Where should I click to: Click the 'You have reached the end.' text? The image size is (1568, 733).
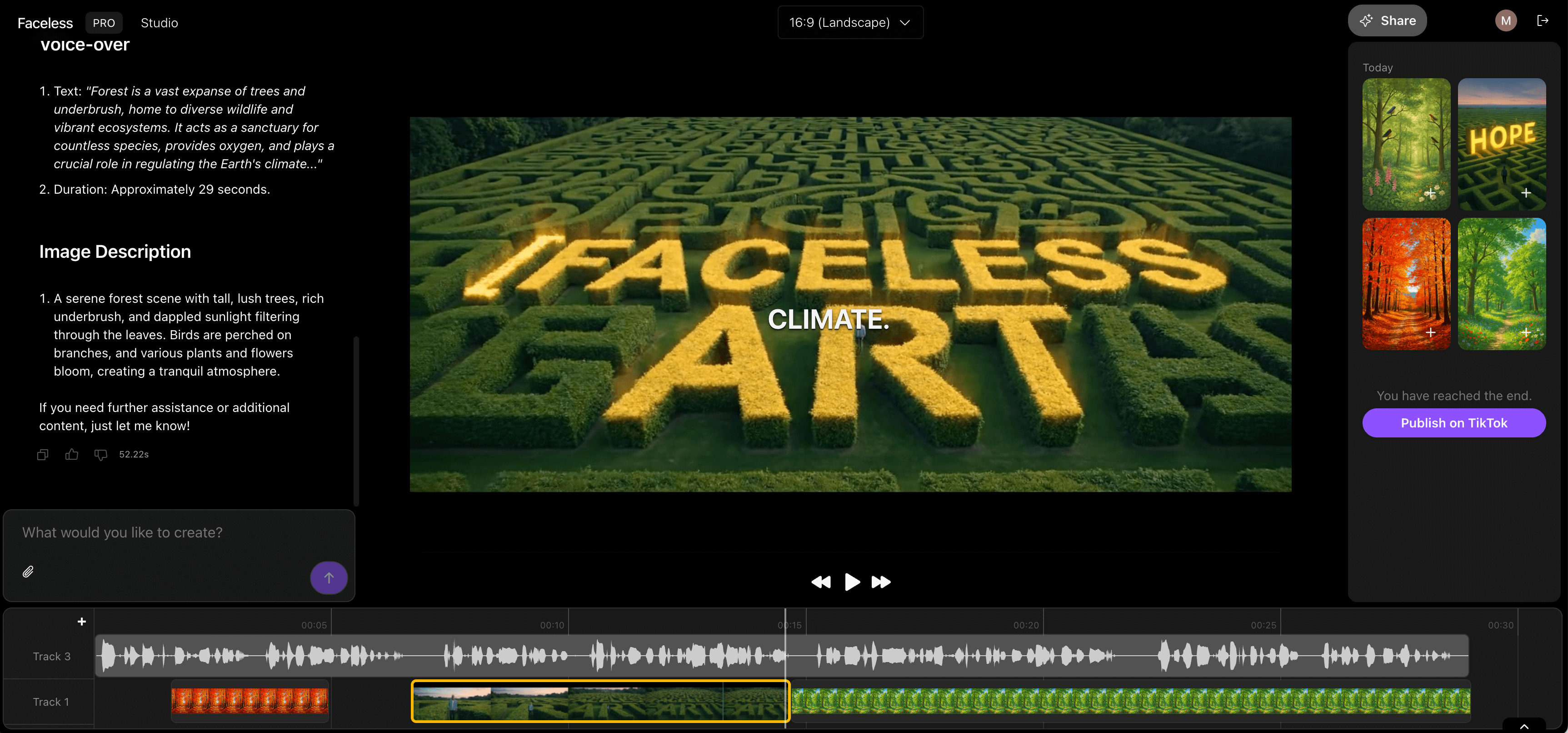coord(1454,396)
